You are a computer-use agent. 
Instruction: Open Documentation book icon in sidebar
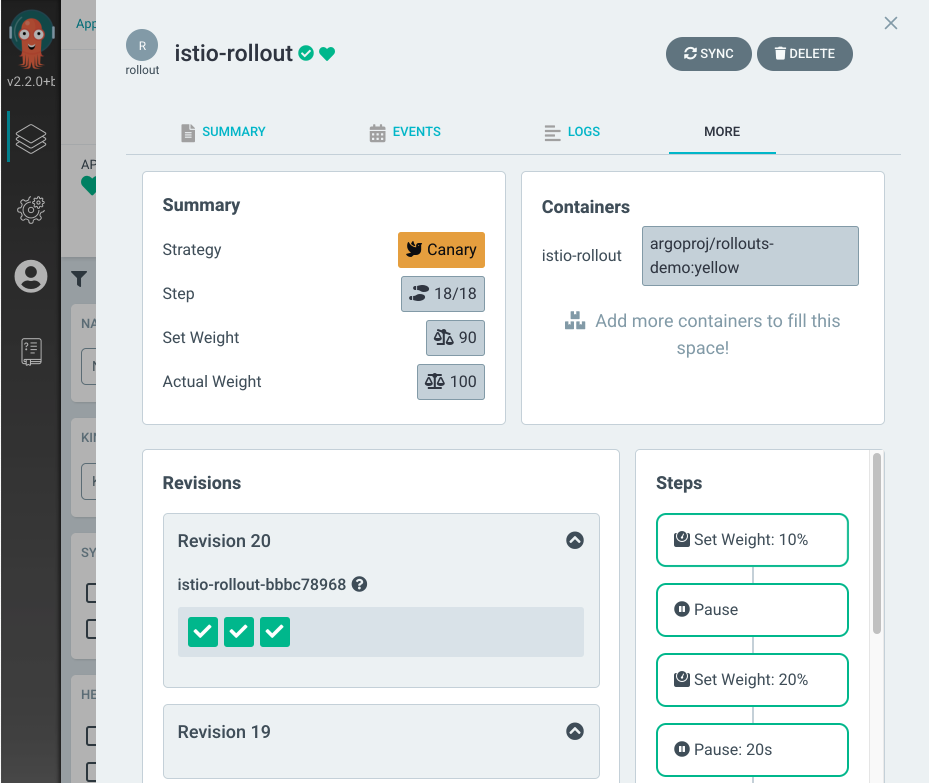[x=31, y=350]
